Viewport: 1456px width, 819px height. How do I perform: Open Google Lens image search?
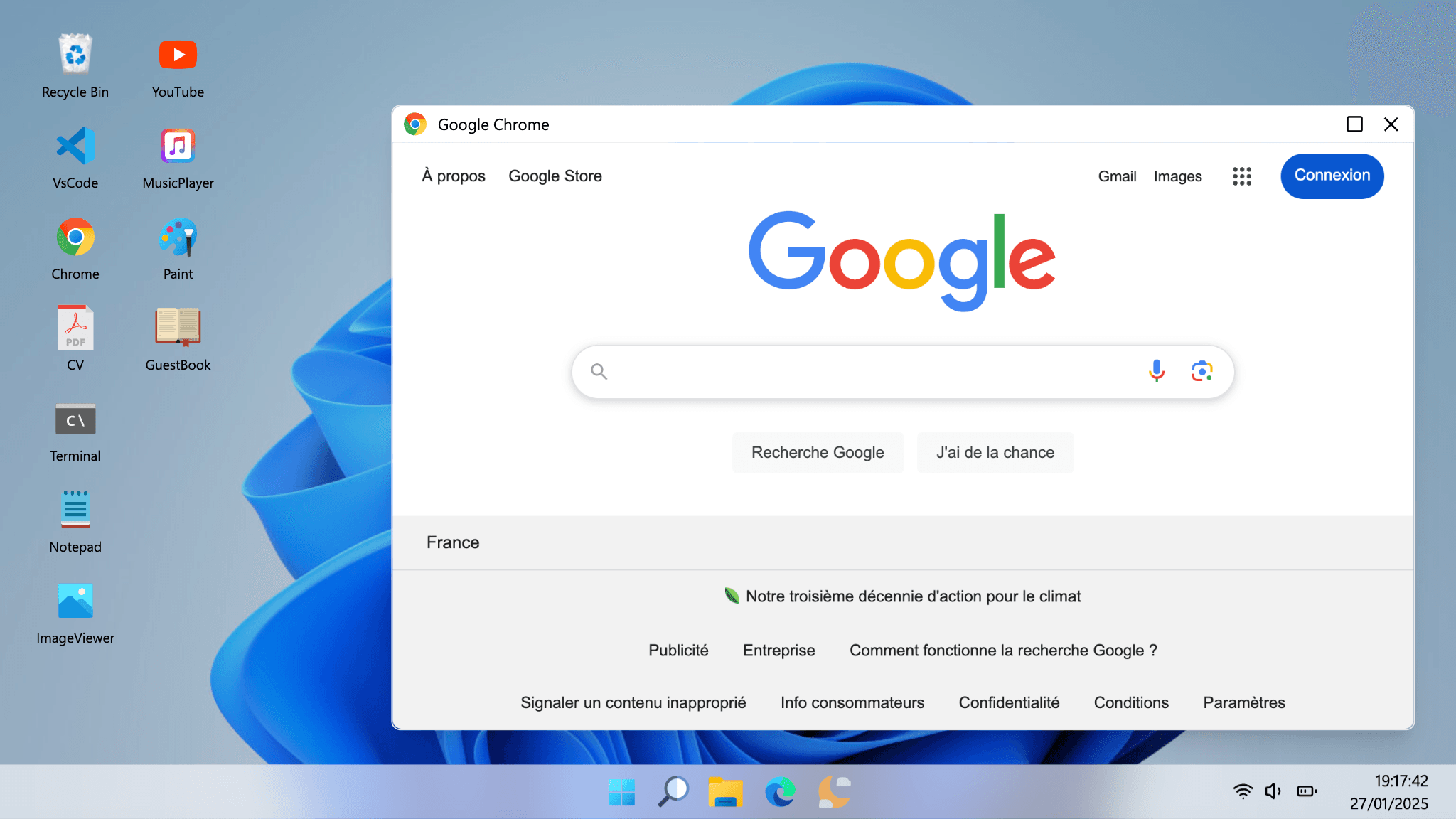[x=1202, y=371]
